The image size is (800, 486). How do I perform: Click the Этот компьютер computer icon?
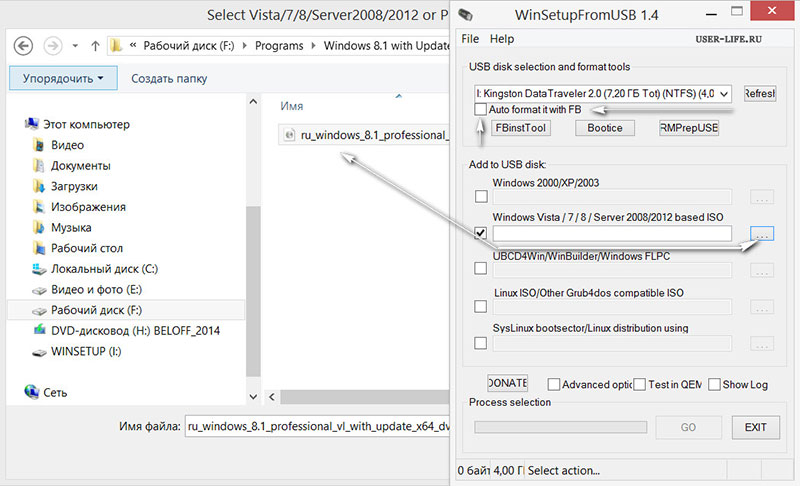(32, 124)
